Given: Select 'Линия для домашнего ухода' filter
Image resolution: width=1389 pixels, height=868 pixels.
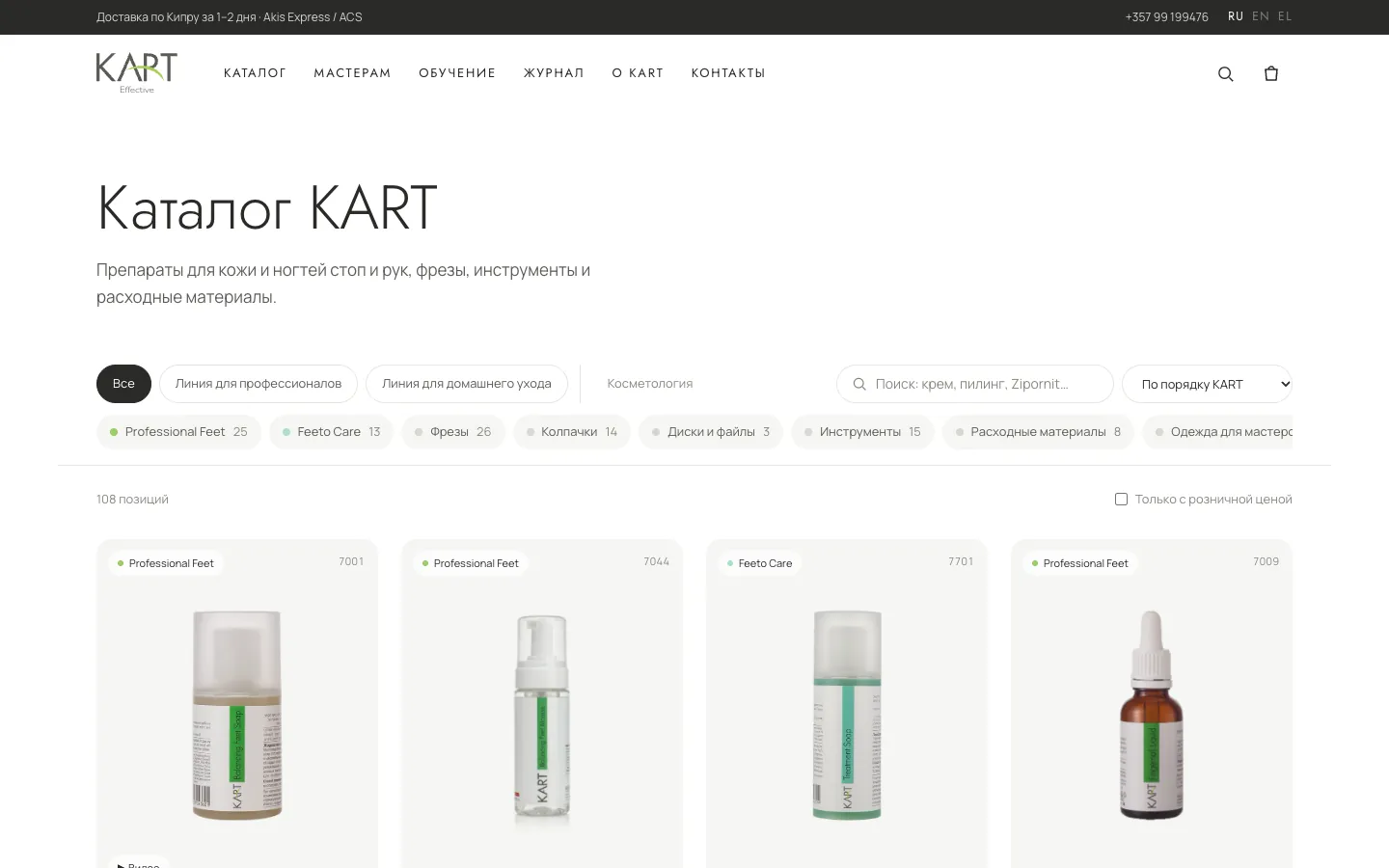Looking at the screenshot, I should 467,384.
